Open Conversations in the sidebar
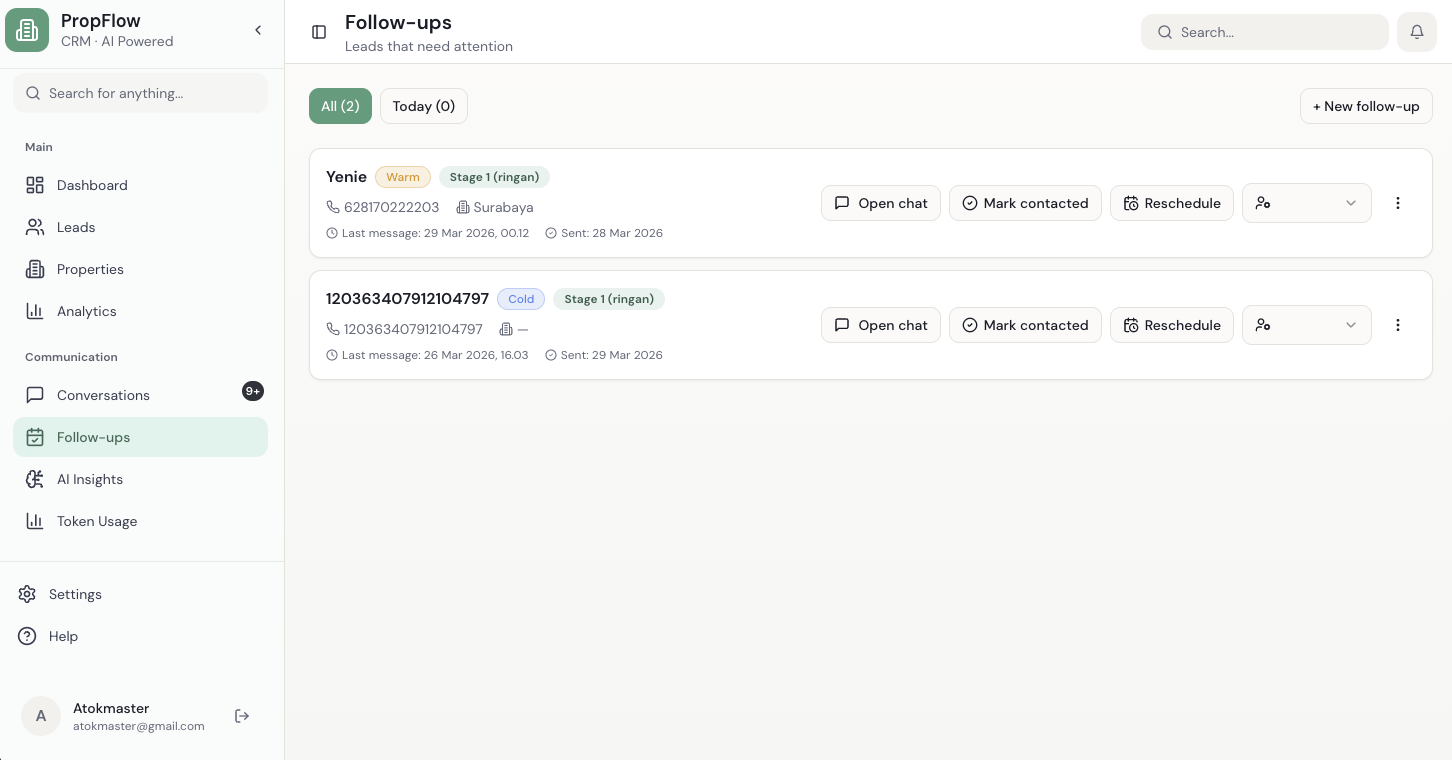Screen dimensions: 1452x760 pos(140,395)
